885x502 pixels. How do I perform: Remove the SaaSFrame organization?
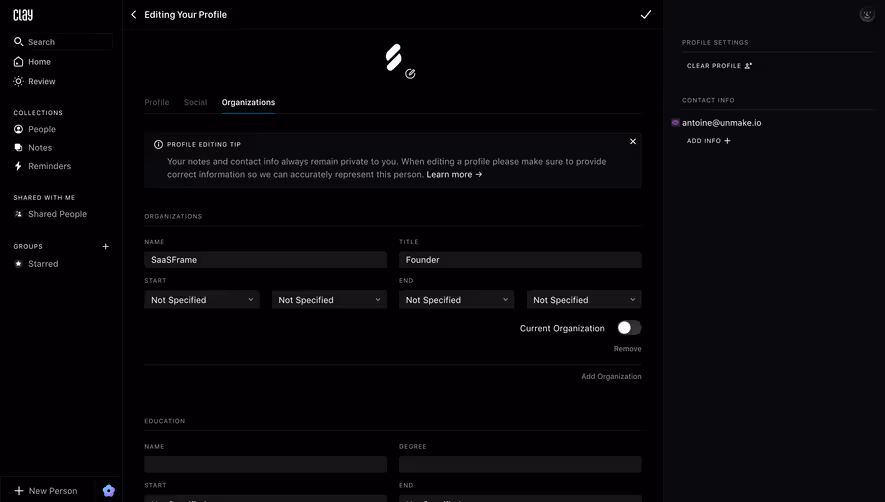point(628,349)
